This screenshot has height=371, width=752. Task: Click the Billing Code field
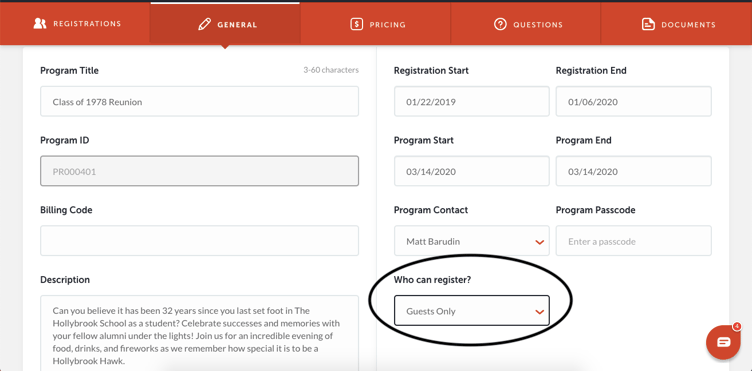[x=200, y=241]
